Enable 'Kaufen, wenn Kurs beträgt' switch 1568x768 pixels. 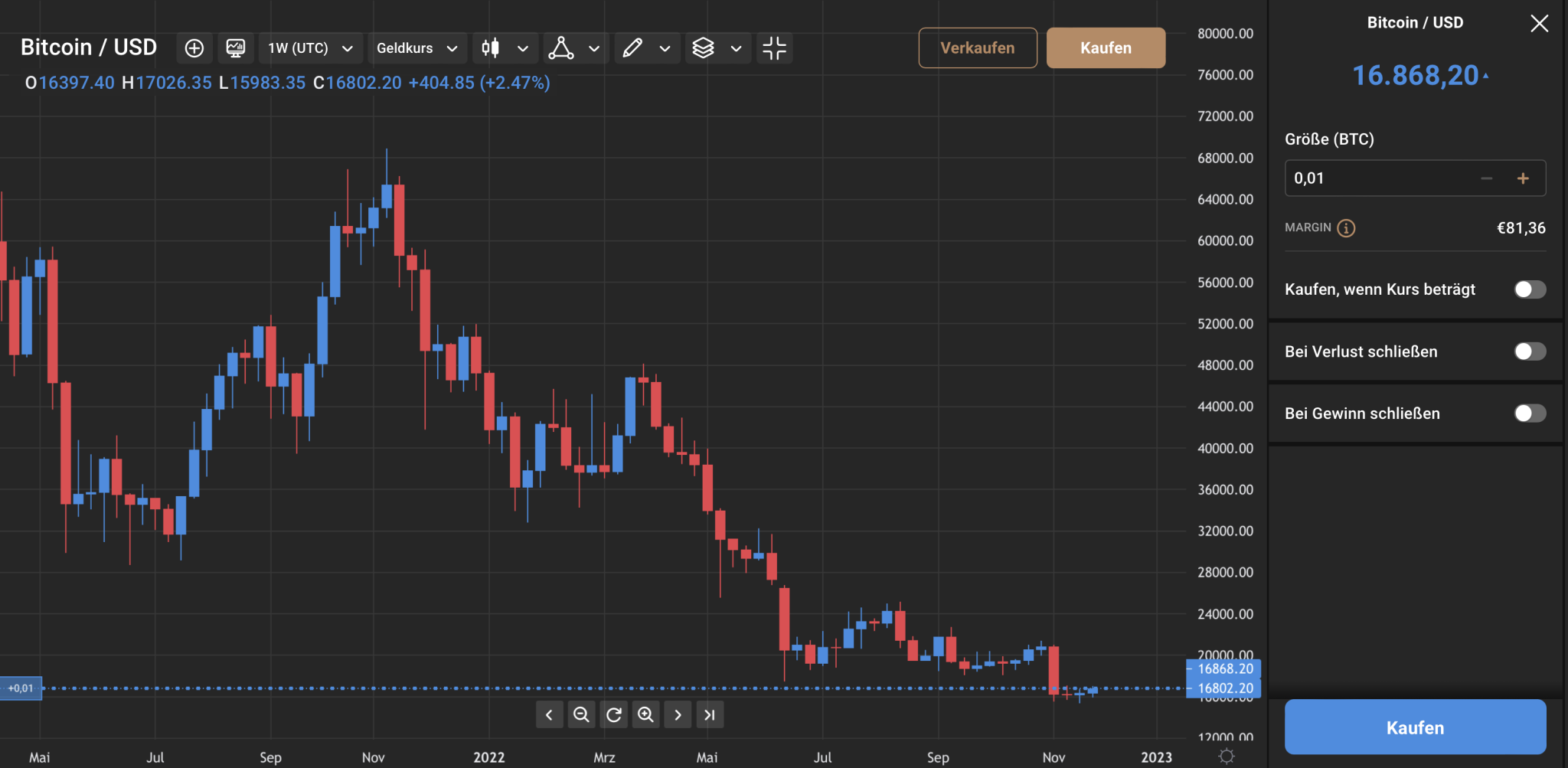[x=1530, y=289]
